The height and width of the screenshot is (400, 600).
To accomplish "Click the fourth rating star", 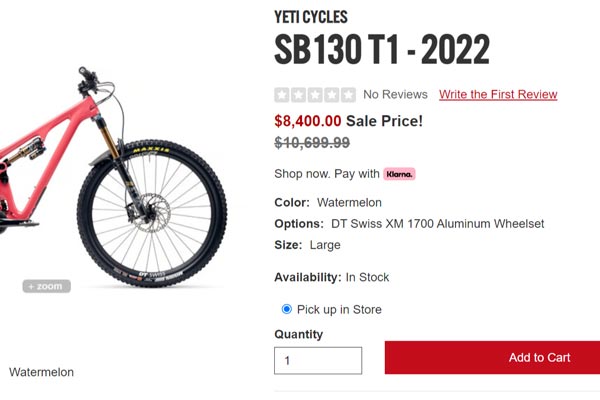I will (x=331, y=95).
